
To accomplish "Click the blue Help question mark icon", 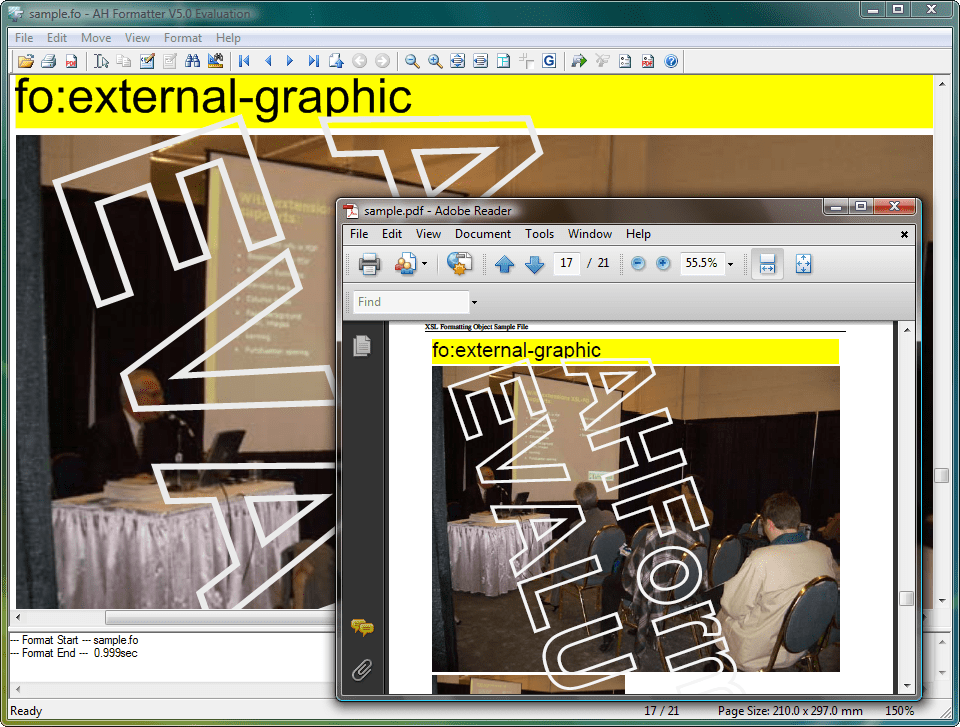I will coord(671,61).
